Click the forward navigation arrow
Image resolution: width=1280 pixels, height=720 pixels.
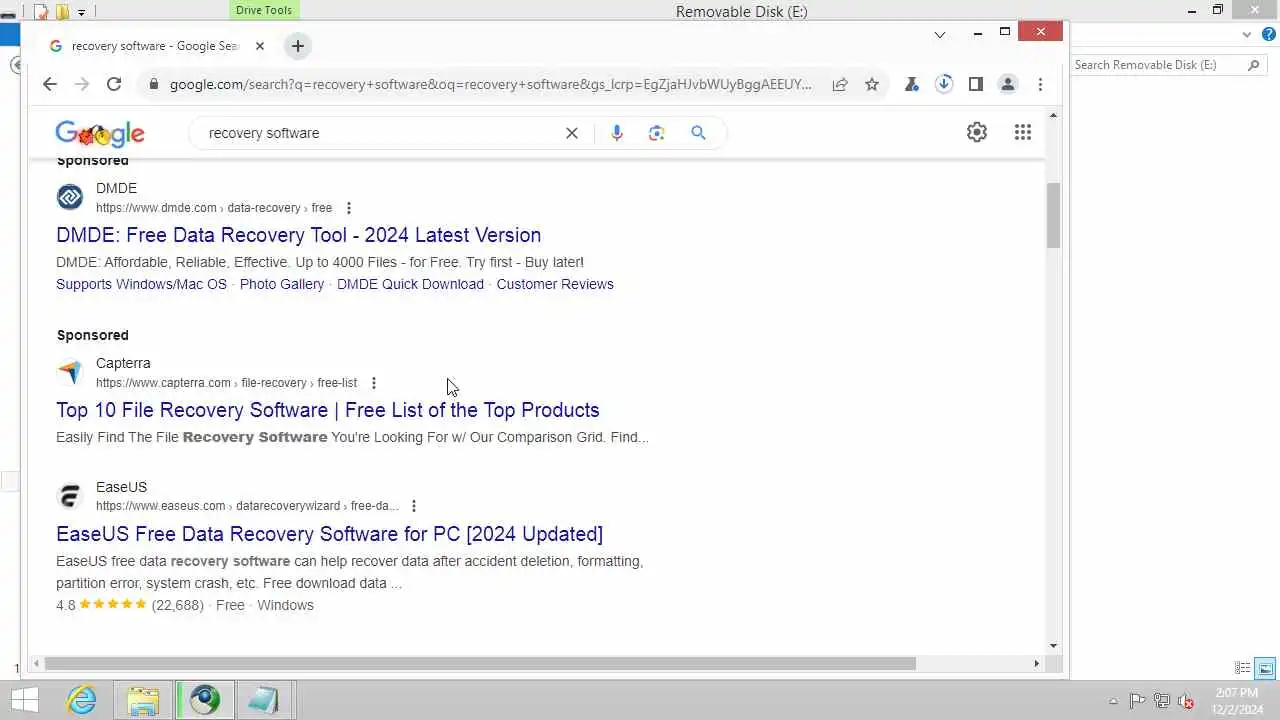[x=82, y=84]
